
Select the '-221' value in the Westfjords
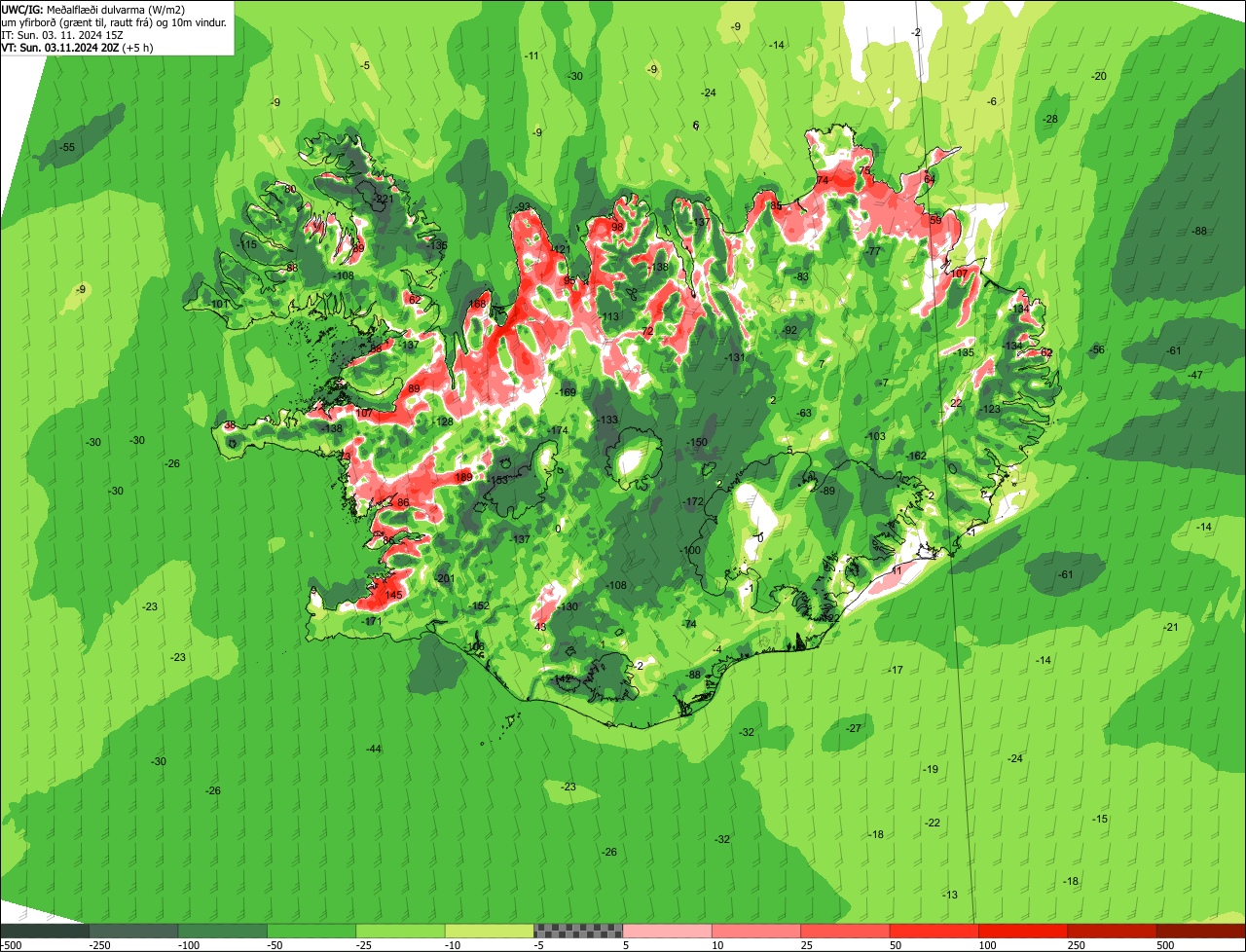tap(384, 199)
